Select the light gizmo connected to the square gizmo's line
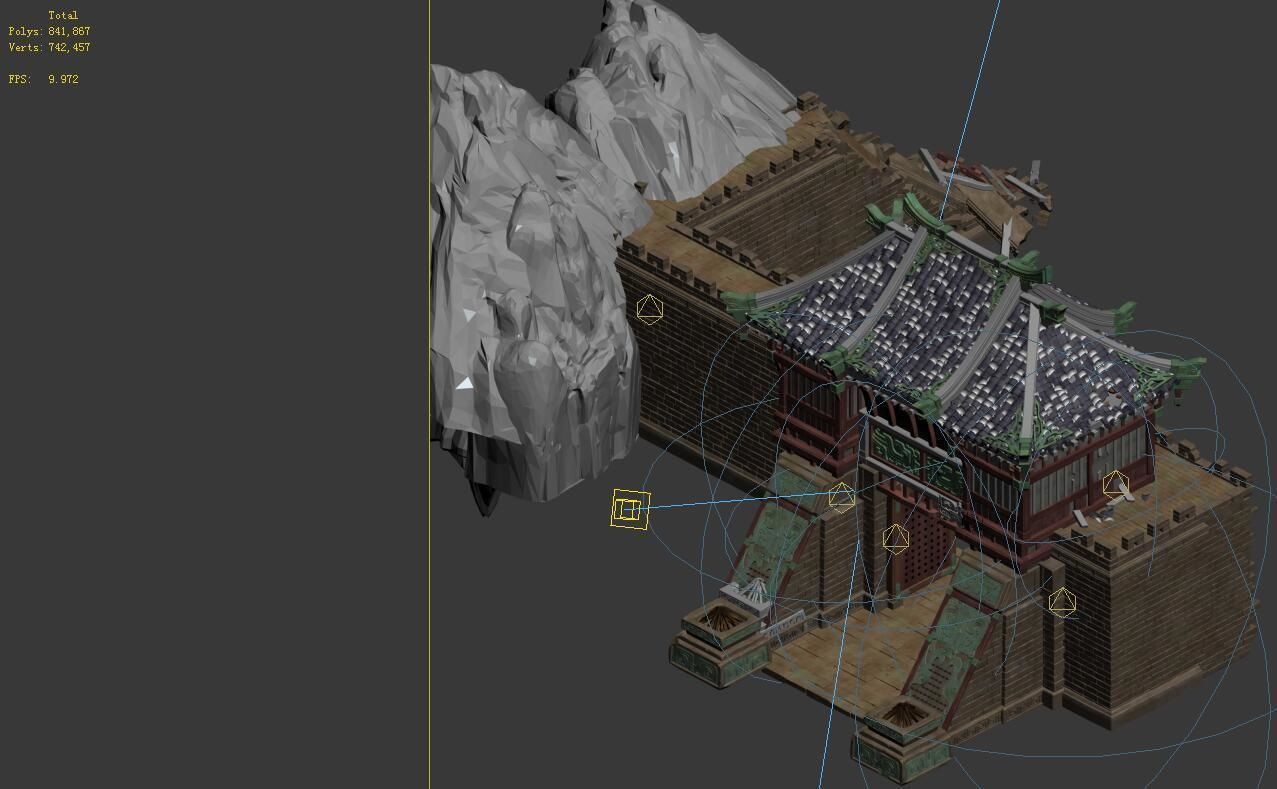 coord(841,497)
